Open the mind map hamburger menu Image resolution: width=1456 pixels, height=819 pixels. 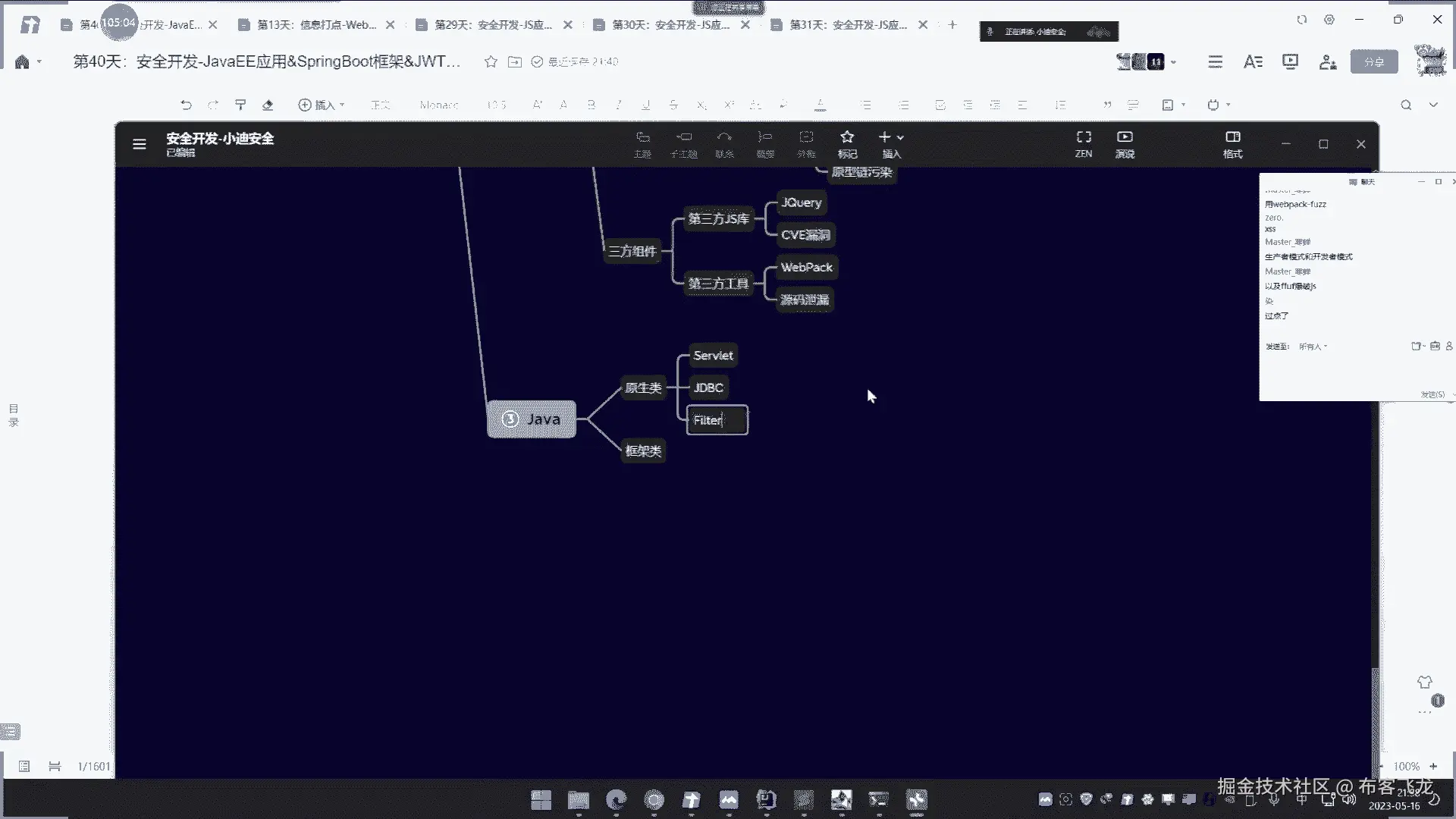point(140,144)
